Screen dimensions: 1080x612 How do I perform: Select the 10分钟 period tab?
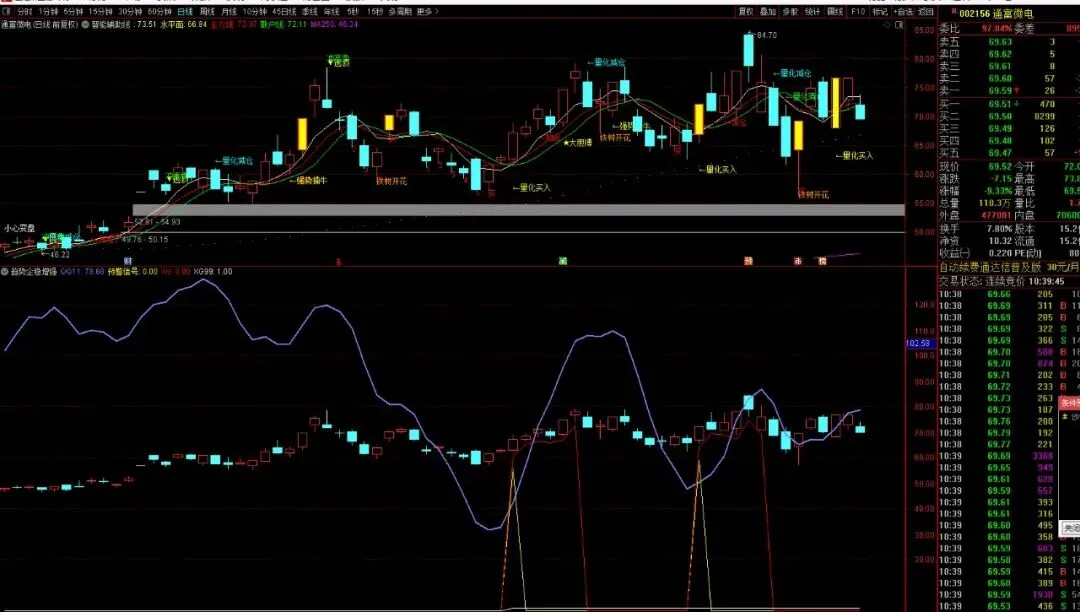[x=254, y=12]
